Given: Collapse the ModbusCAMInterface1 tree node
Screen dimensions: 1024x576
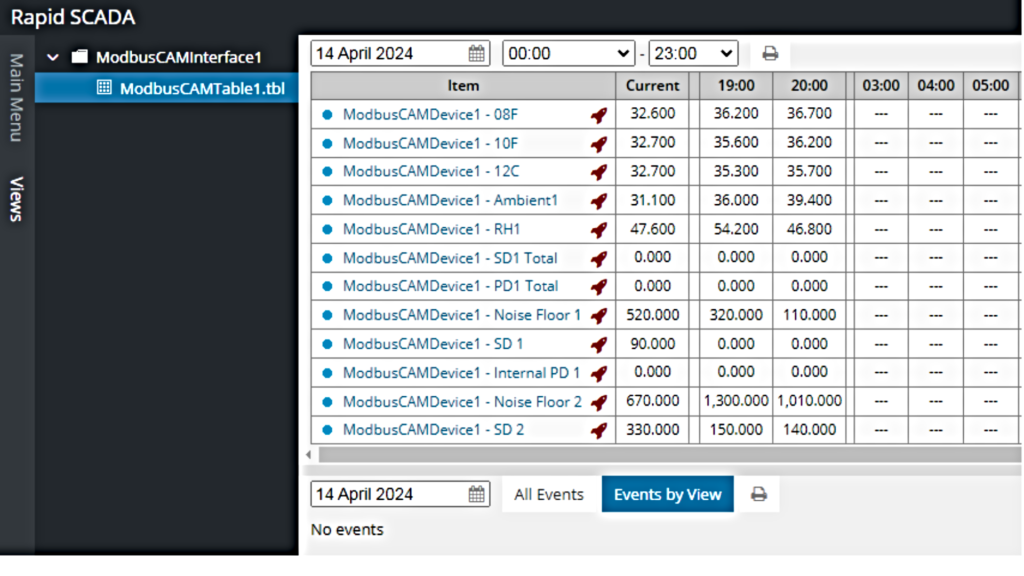Looking at the screenshot, I should point(52,58).
